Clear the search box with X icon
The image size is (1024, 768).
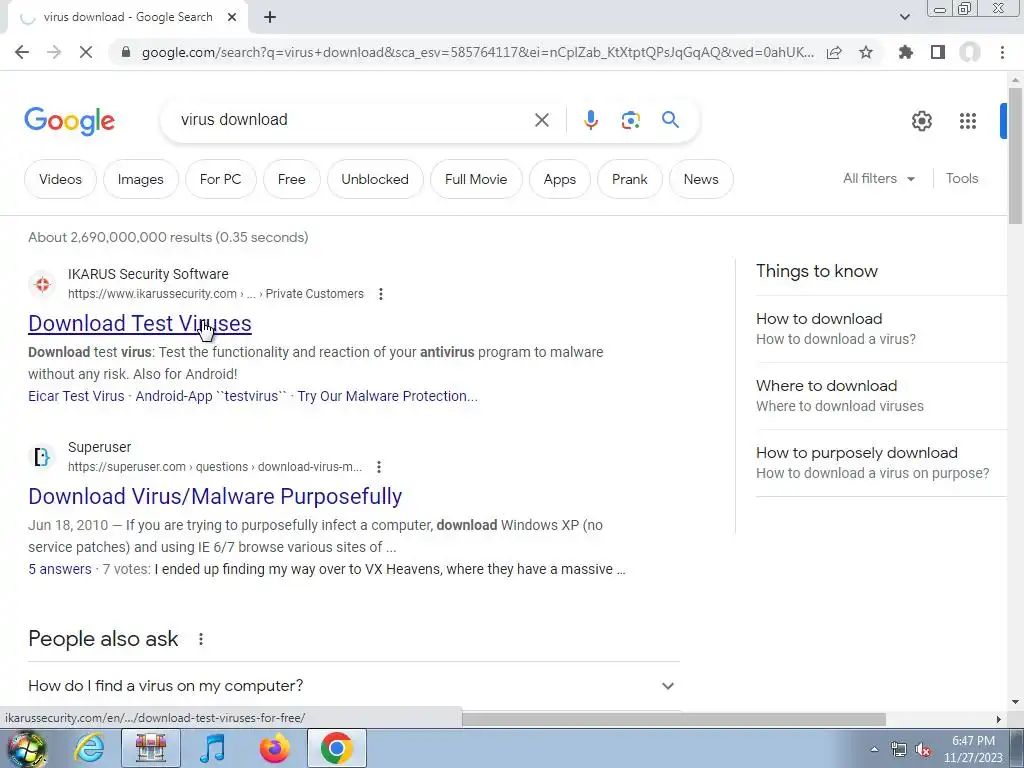(x=541, y=120)
